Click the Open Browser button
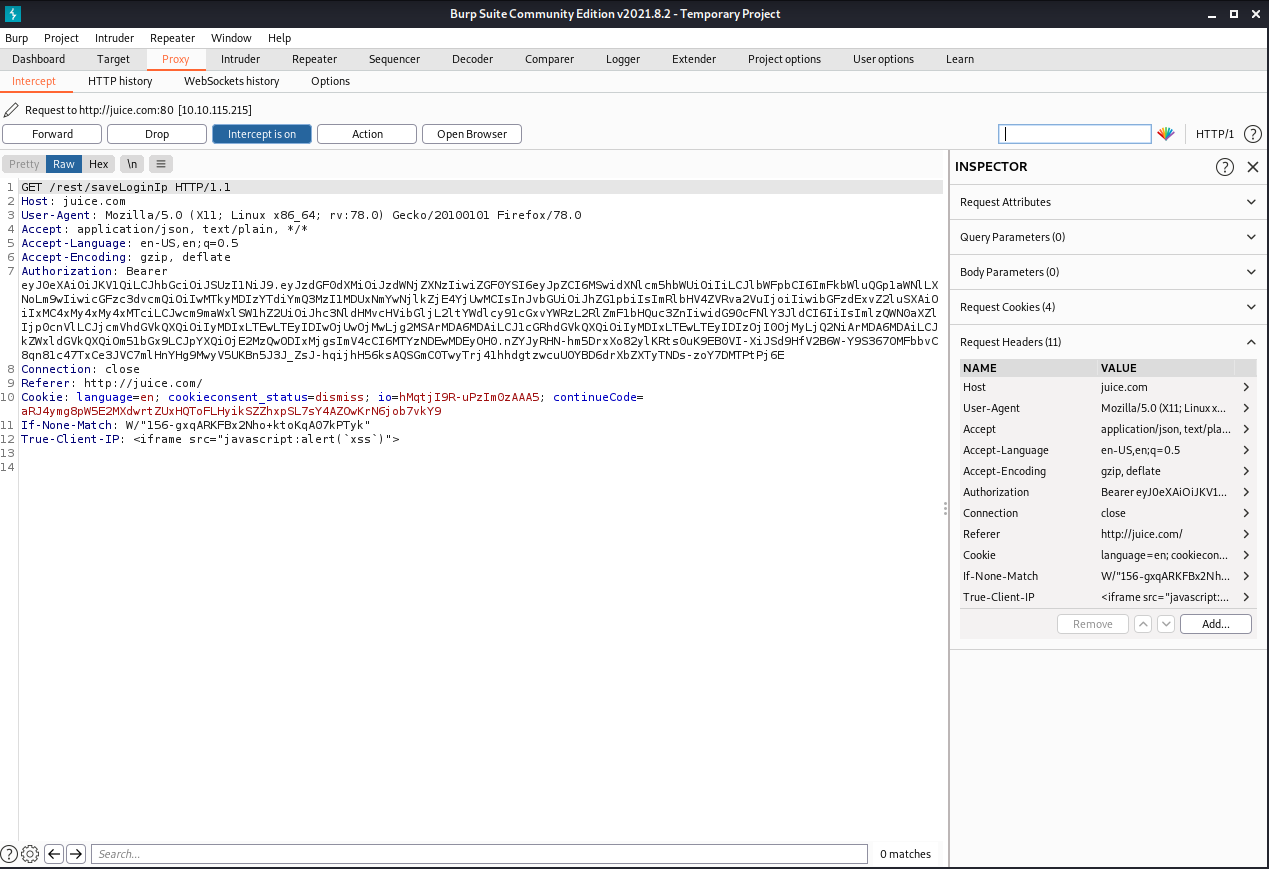The height and width of the screenshot is (869, 1269). click(472, 134)
